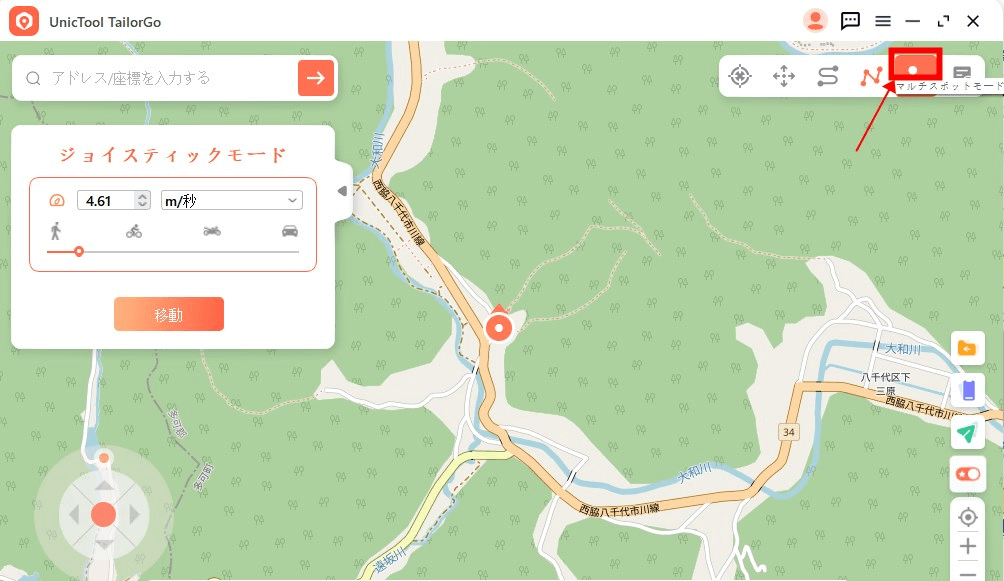Toggle the red switch on right sidebar
The width and height of the screenshot is (1004, 581).
[x=968, y=474]
